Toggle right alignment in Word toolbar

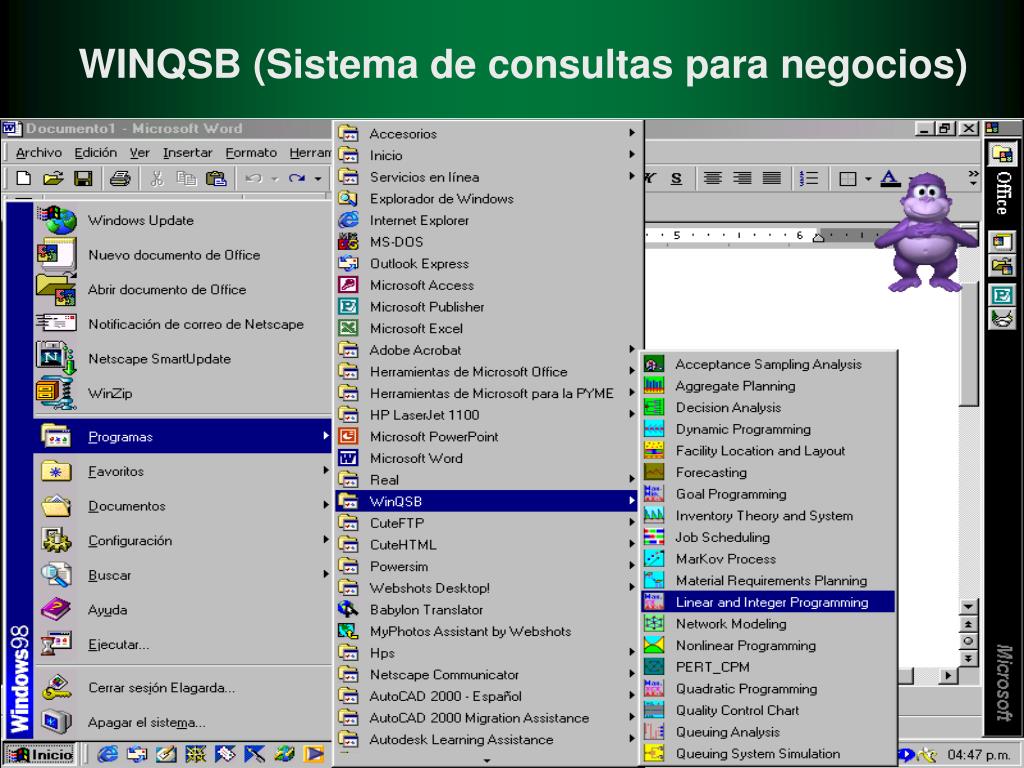coord(742,178)
